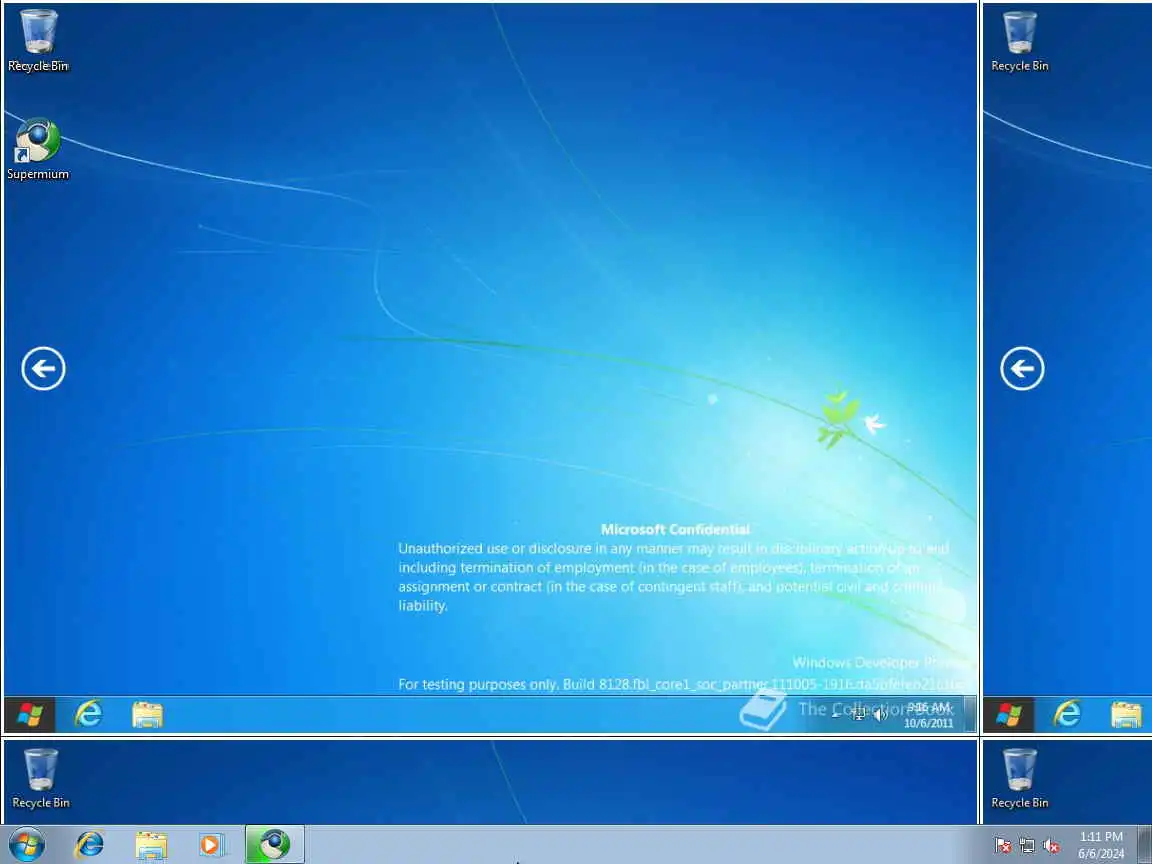
Task: Click the Windows flag Start button in the right tile
Action: click(x=1009, y=714)
